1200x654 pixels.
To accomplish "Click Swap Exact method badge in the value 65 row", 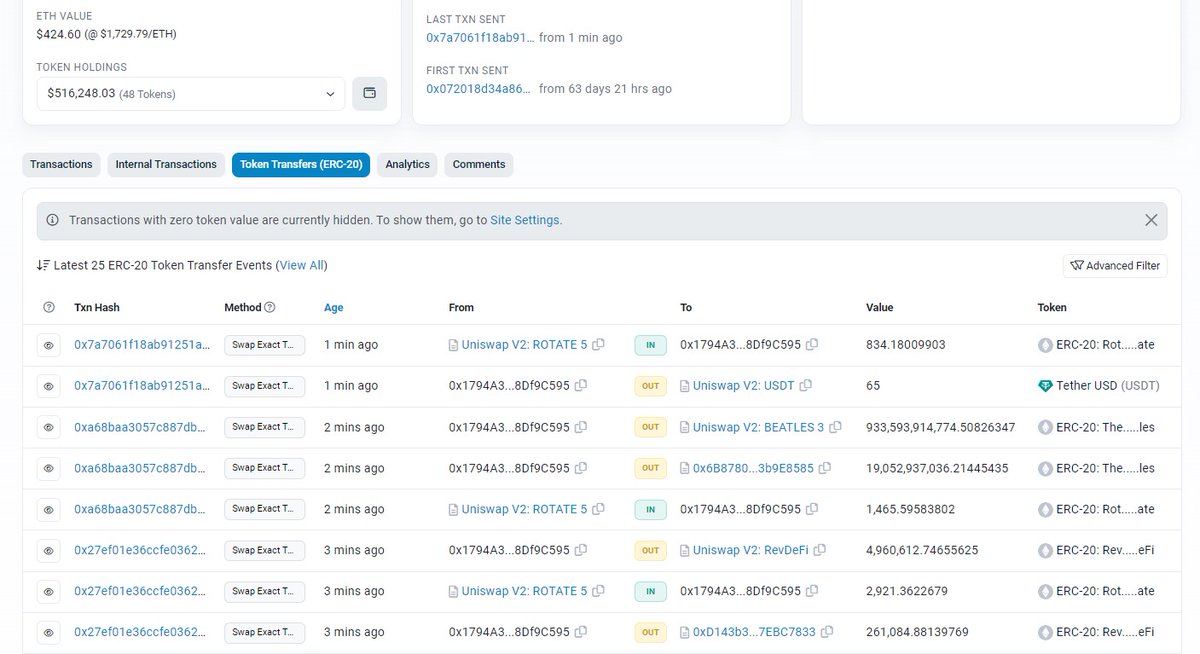I will (264, 386).
